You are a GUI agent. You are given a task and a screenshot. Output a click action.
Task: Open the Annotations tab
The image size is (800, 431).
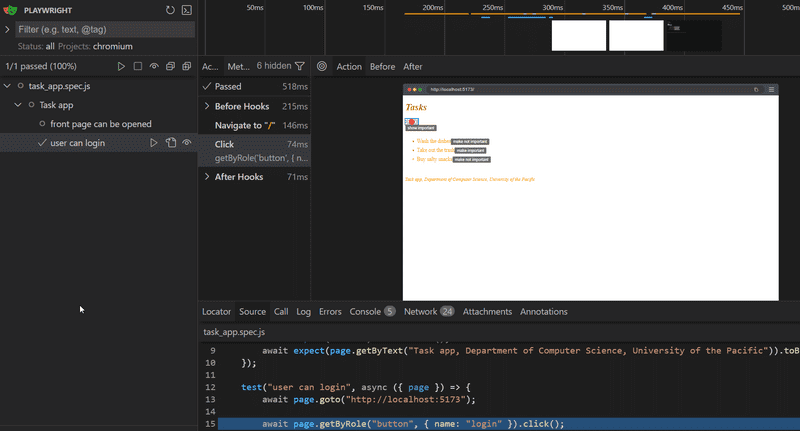tap(543, 312)
